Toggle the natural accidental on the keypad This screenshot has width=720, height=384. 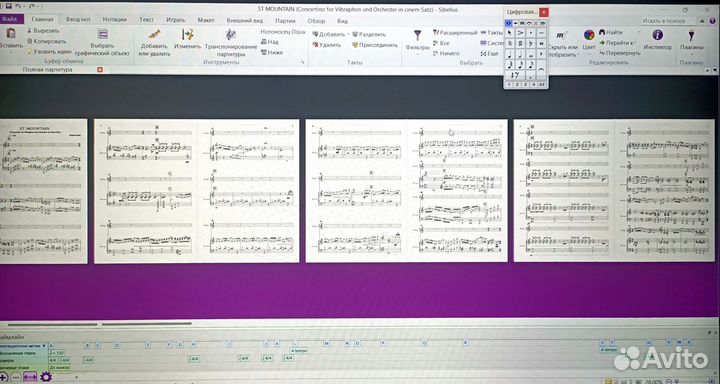tap(510, 43)
